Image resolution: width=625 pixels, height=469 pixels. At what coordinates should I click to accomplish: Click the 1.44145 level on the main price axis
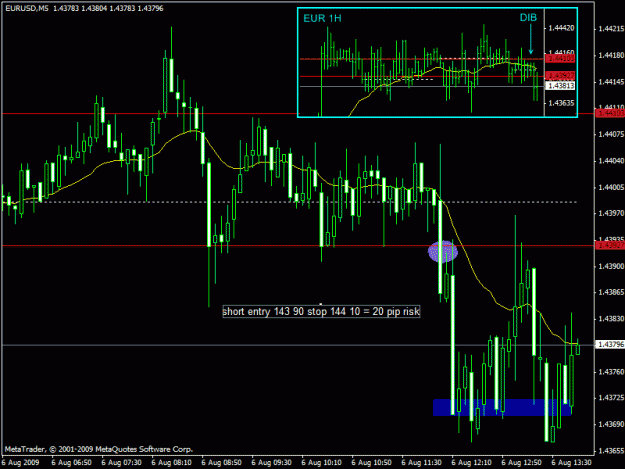click(x=611, y=82)
